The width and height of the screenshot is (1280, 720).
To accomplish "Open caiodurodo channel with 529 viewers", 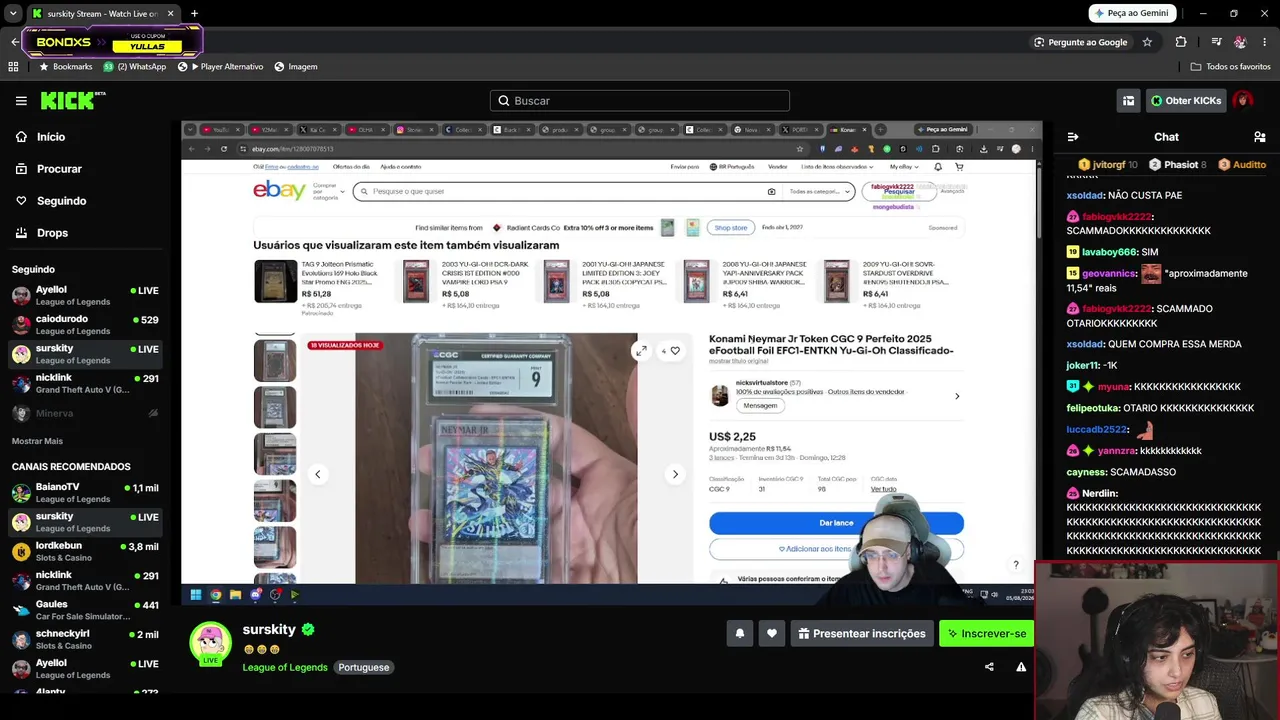I will pos(85,325).
